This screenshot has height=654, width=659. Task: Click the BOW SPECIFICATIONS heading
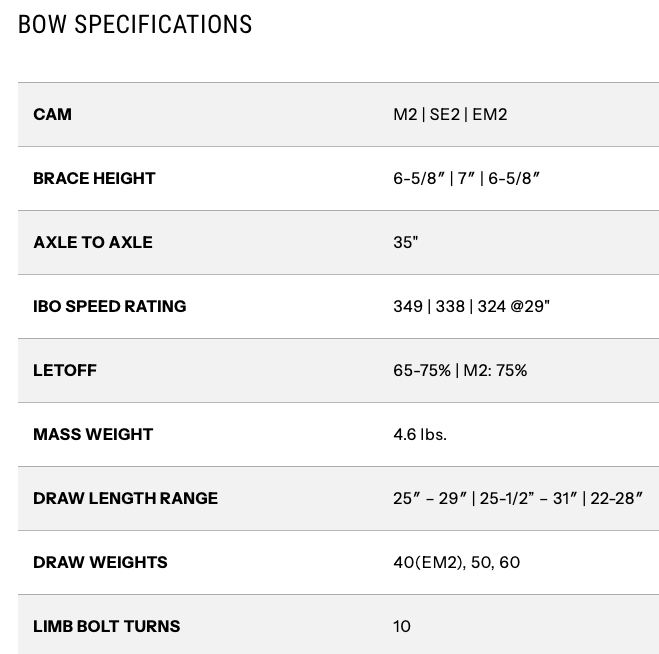pos(135,24)
